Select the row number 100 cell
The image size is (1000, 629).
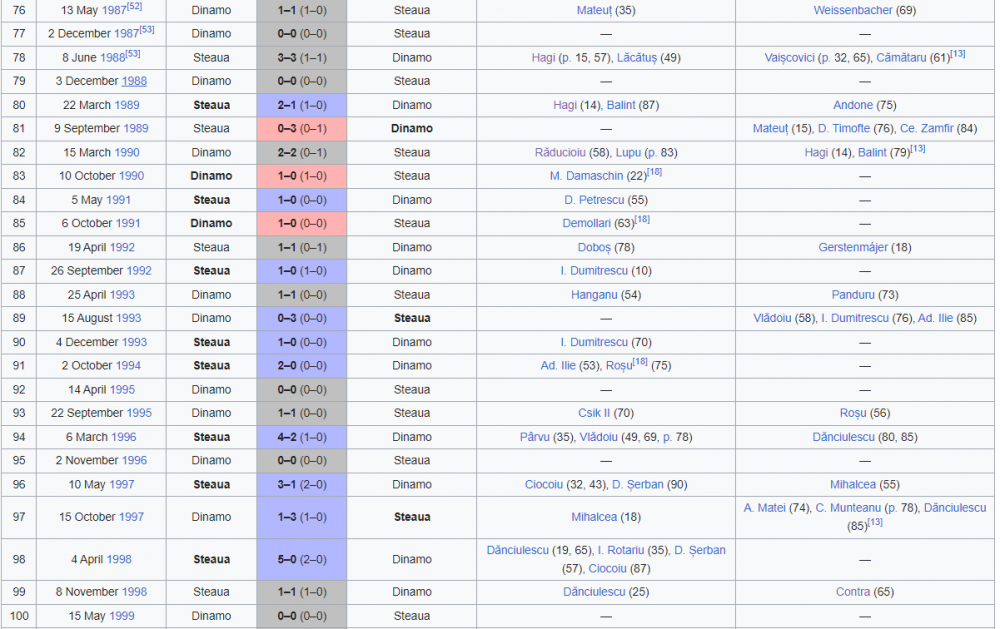click(19, 616)
